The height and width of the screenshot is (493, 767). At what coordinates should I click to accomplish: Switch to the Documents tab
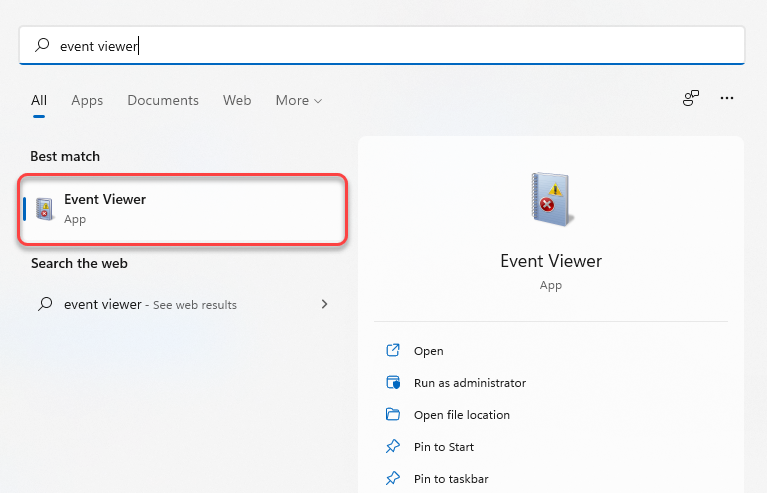pyautogui.click(x=163, y=101)
